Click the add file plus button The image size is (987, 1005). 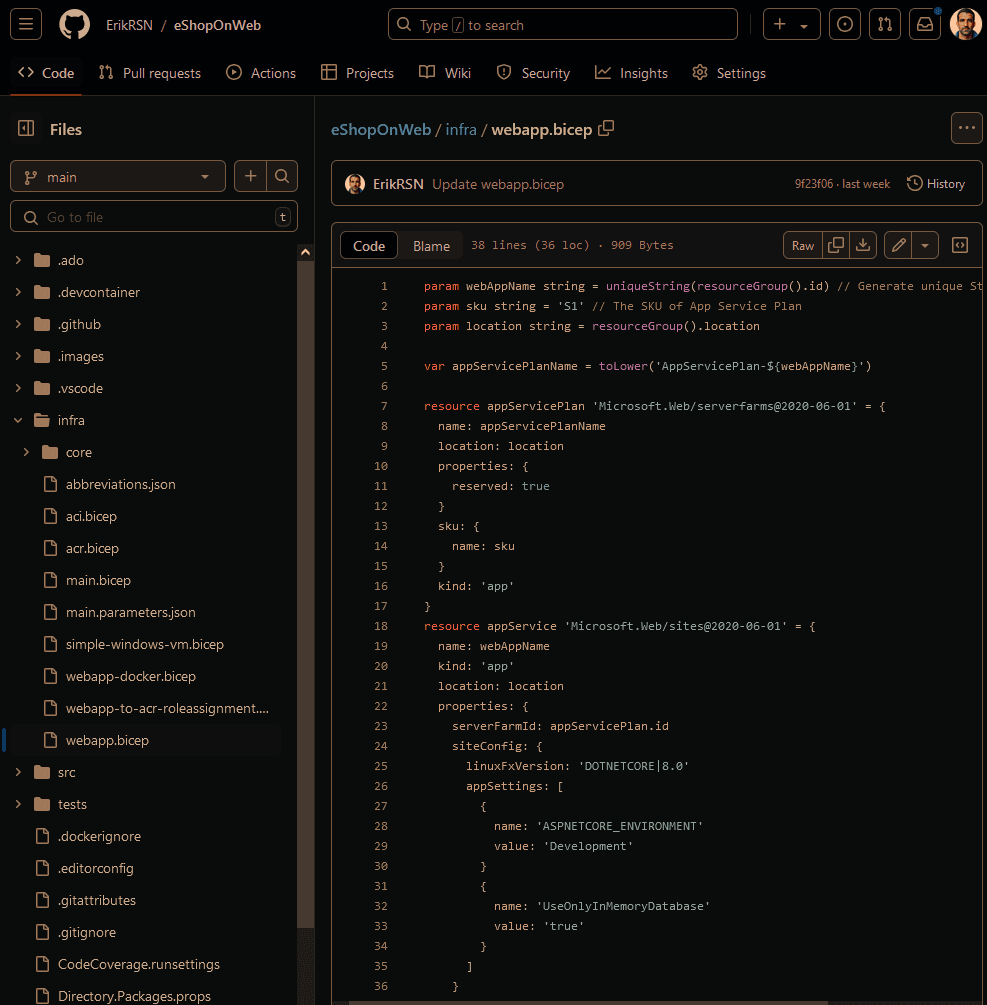point(251,176)
